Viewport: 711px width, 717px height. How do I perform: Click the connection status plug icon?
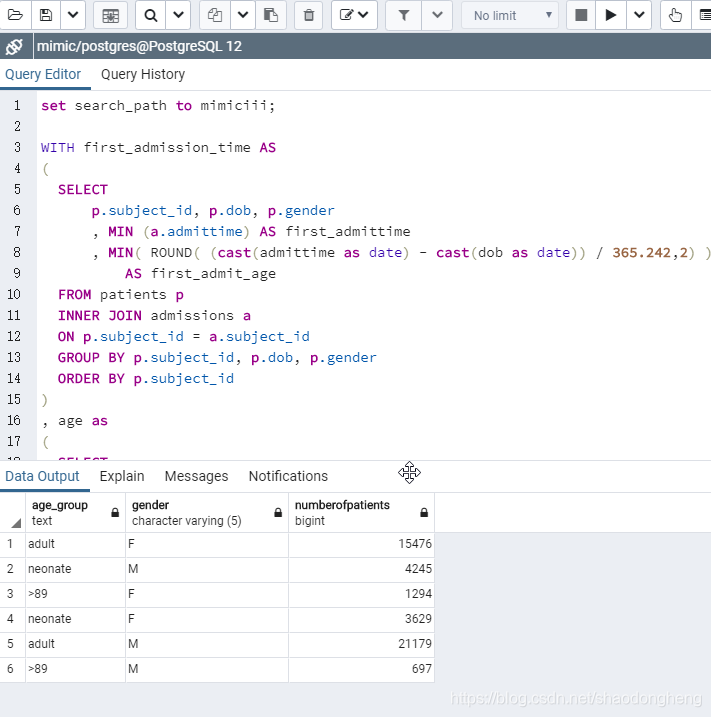(x=15, y=46)
